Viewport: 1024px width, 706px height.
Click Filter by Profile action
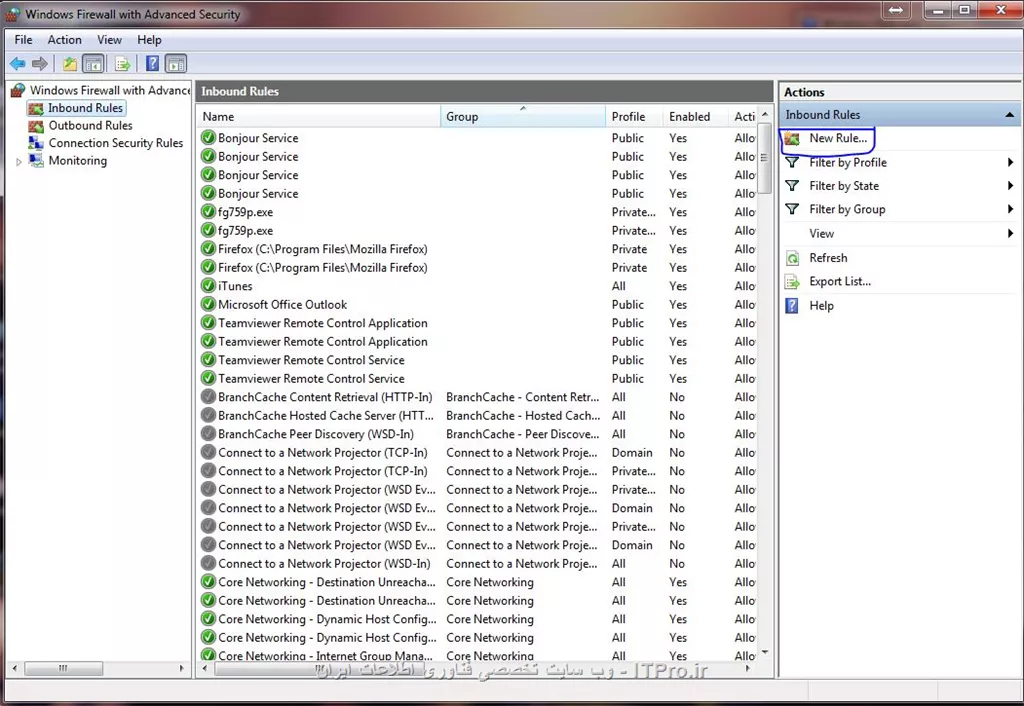[848, 162]
